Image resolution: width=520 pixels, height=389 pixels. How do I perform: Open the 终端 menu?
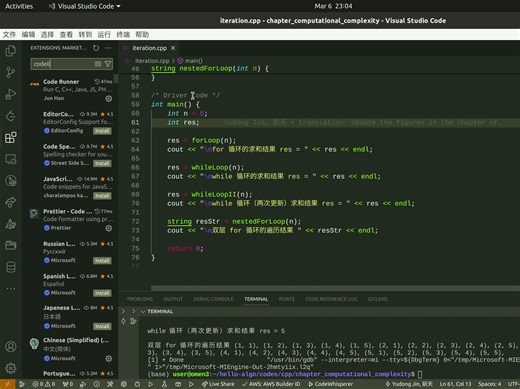click(x=123, y=34)
